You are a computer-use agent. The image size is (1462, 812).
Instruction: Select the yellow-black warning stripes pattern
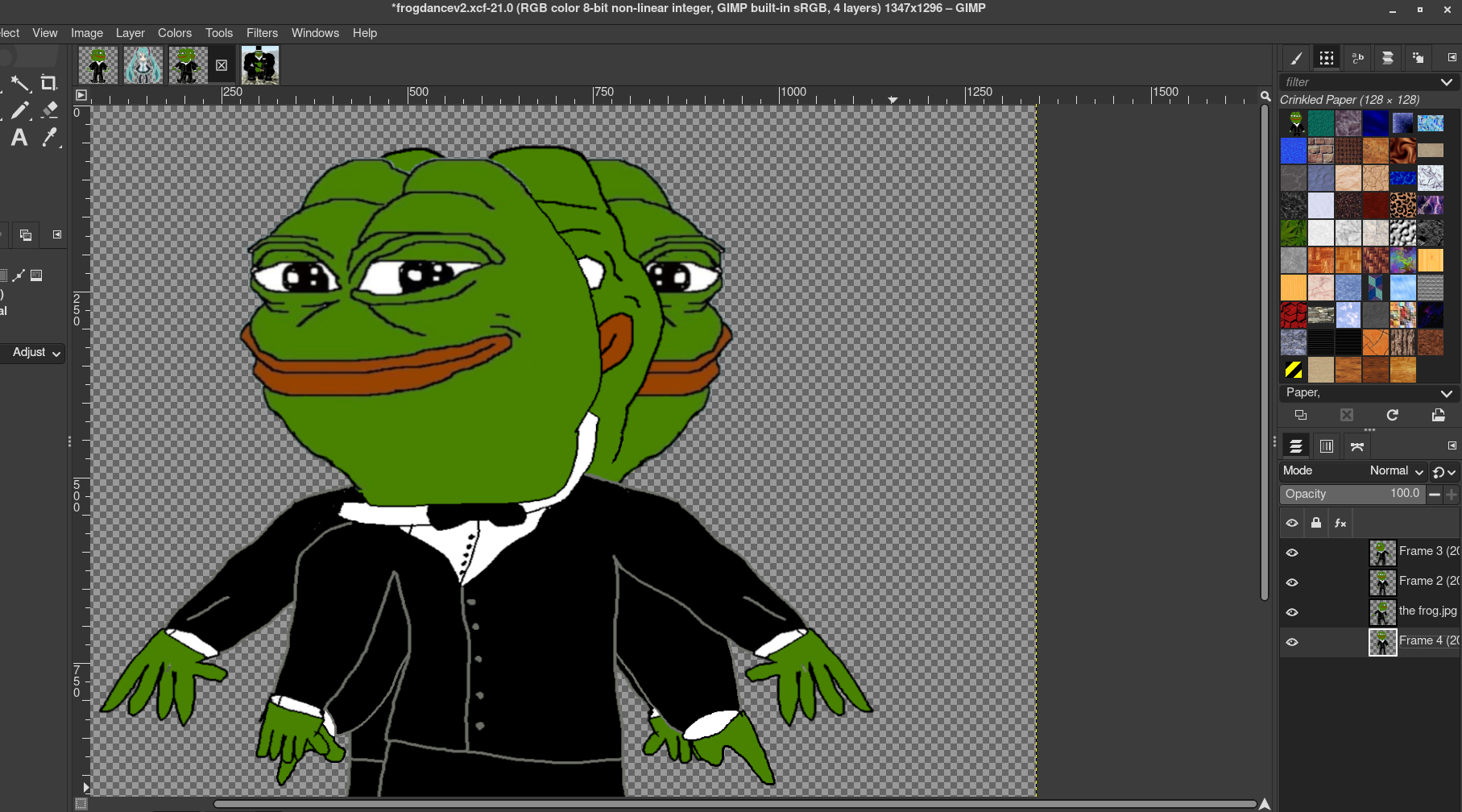(x=1294, y=370)
